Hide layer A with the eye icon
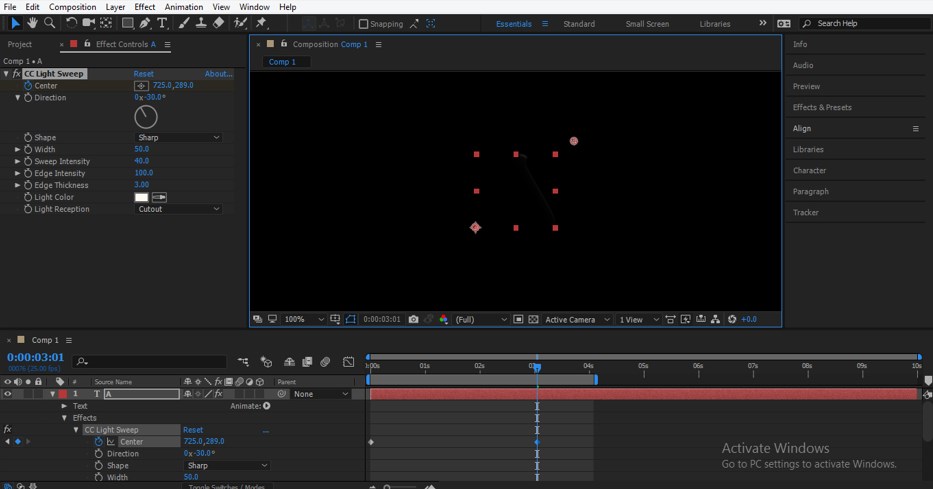 coord(8,394)
